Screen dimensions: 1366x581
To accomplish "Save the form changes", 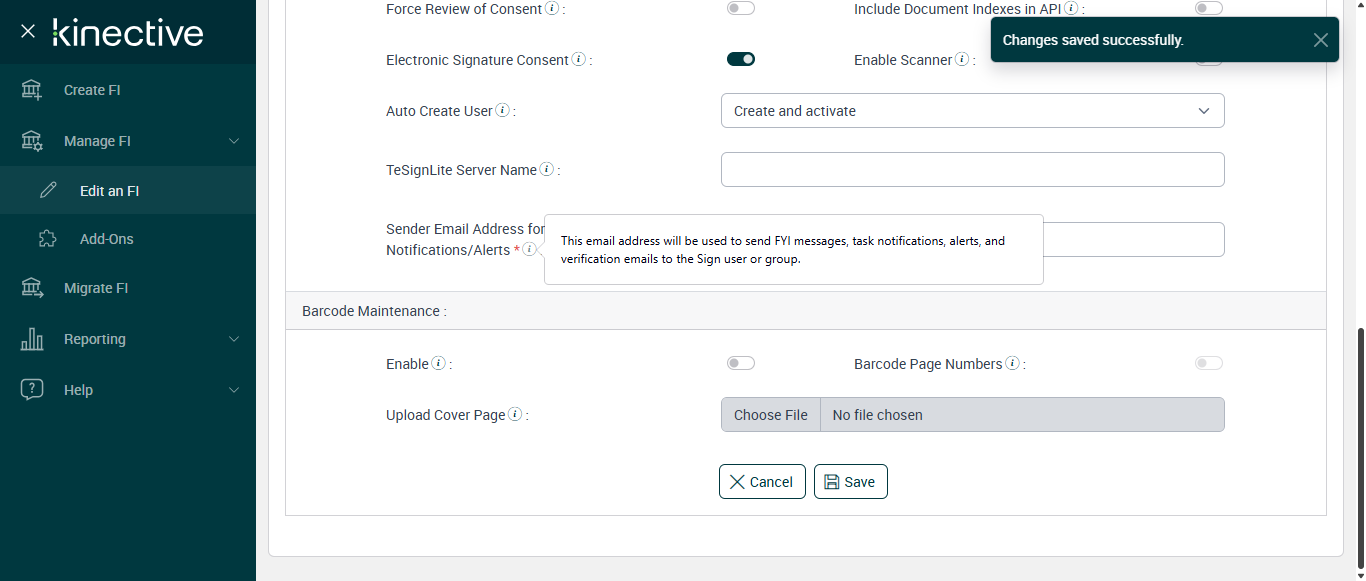I will click(850, 482).
